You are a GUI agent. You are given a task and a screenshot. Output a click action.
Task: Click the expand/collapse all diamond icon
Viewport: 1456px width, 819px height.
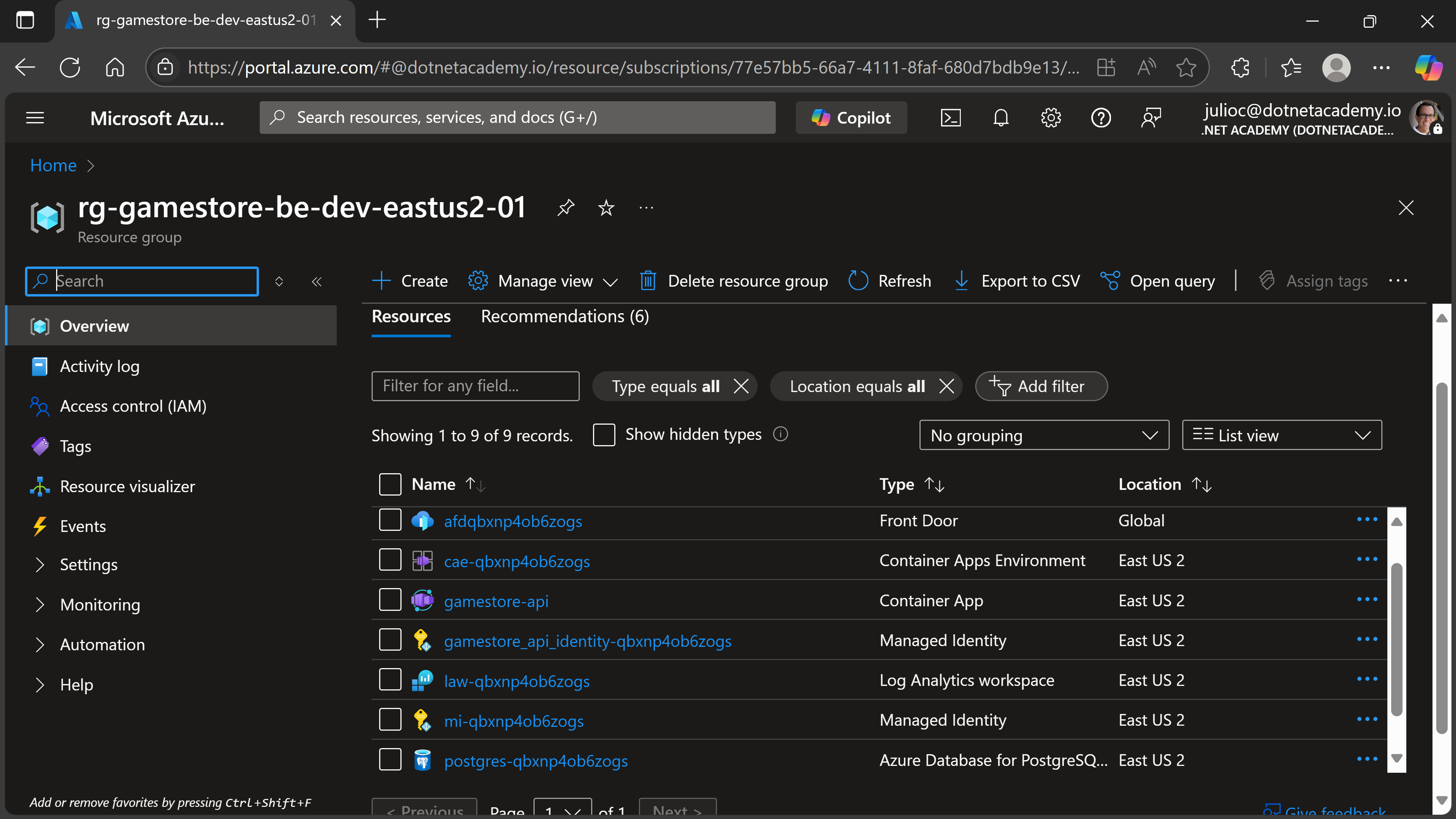[x=279, y=281]
